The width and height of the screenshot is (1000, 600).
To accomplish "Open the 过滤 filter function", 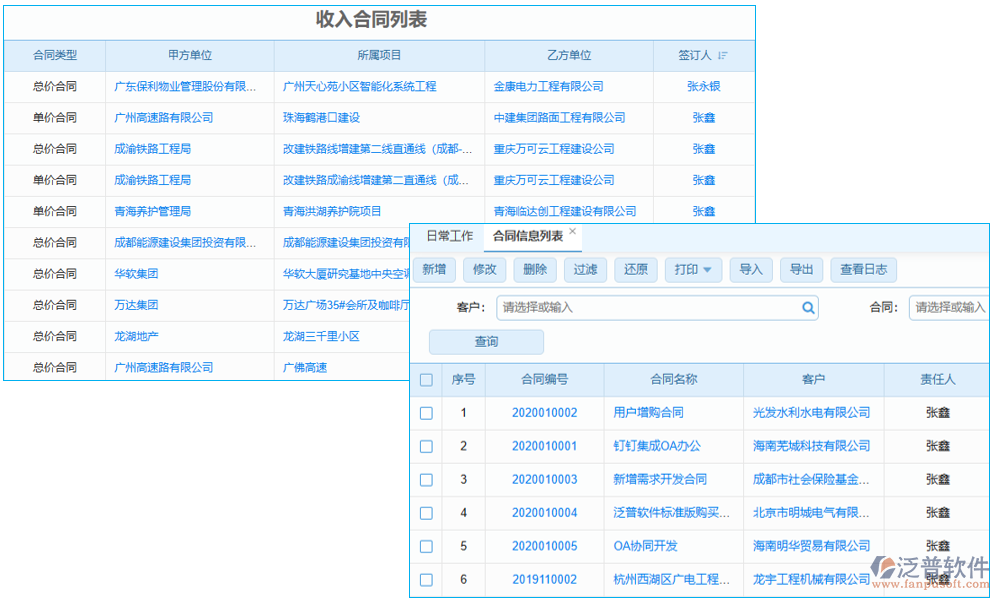I will point(585,269).
